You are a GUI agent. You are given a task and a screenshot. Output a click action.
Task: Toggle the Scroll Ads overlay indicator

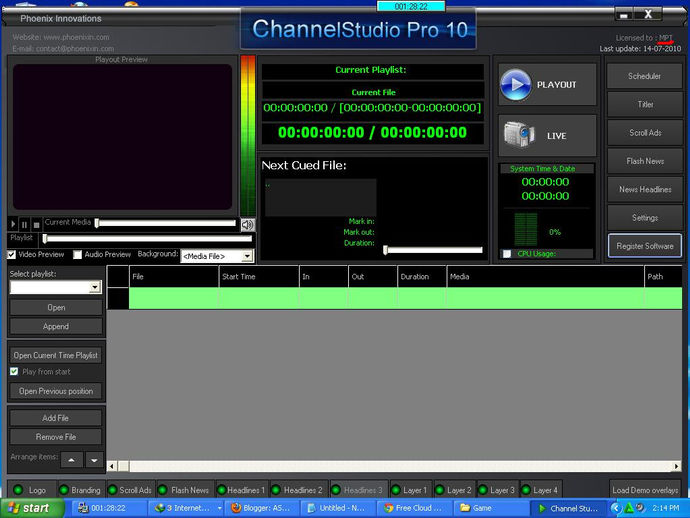click(112, 490)
